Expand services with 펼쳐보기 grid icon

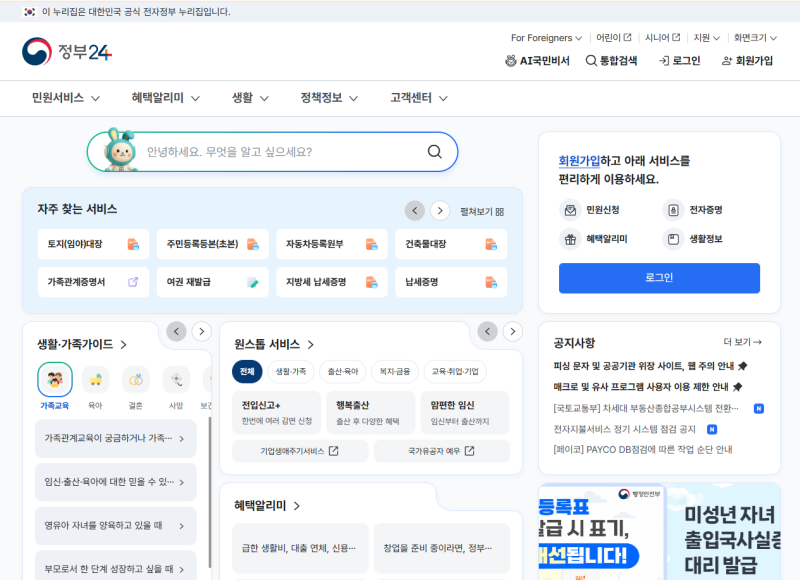click(482, 212)
